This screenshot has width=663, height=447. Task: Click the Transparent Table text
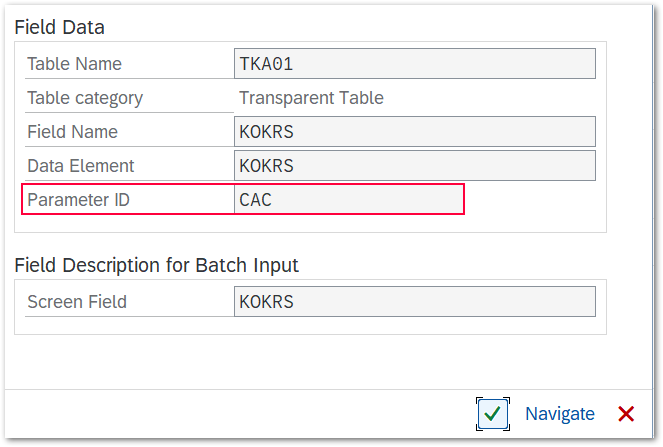(x=311, y=98)
